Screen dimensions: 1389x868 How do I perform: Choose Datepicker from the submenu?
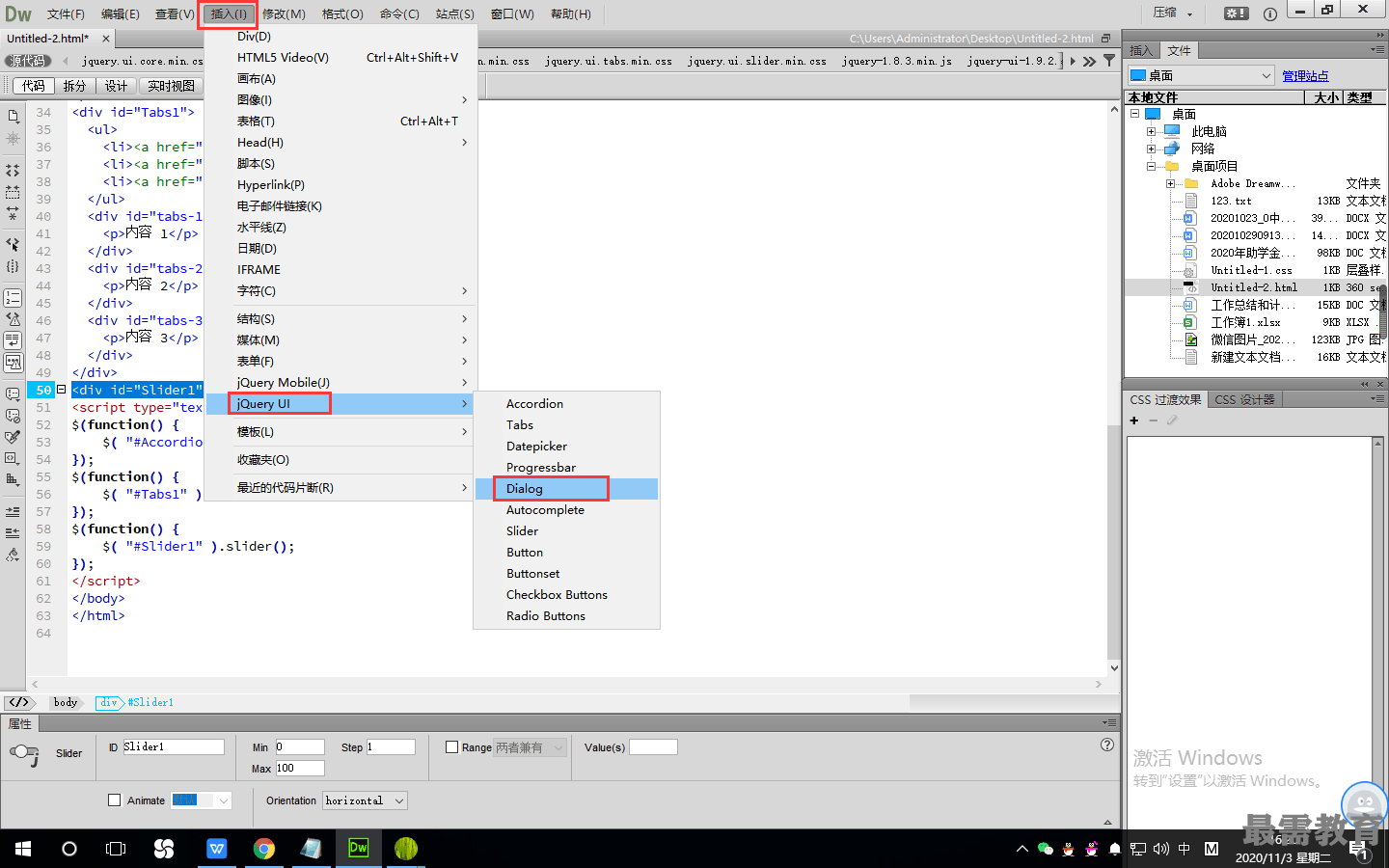tap(565, 447)
